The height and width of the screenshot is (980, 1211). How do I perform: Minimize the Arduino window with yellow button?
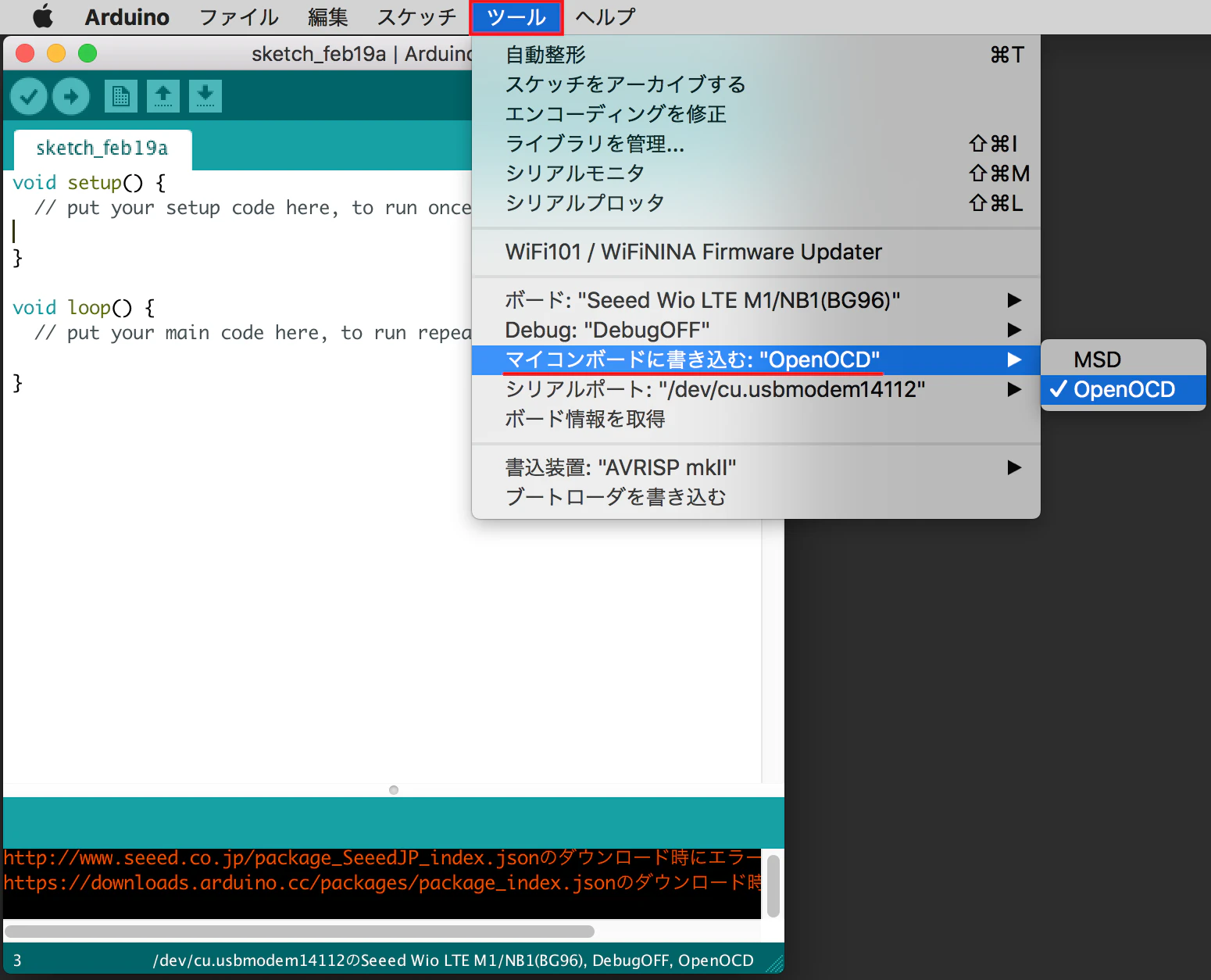tap(56, 53)
